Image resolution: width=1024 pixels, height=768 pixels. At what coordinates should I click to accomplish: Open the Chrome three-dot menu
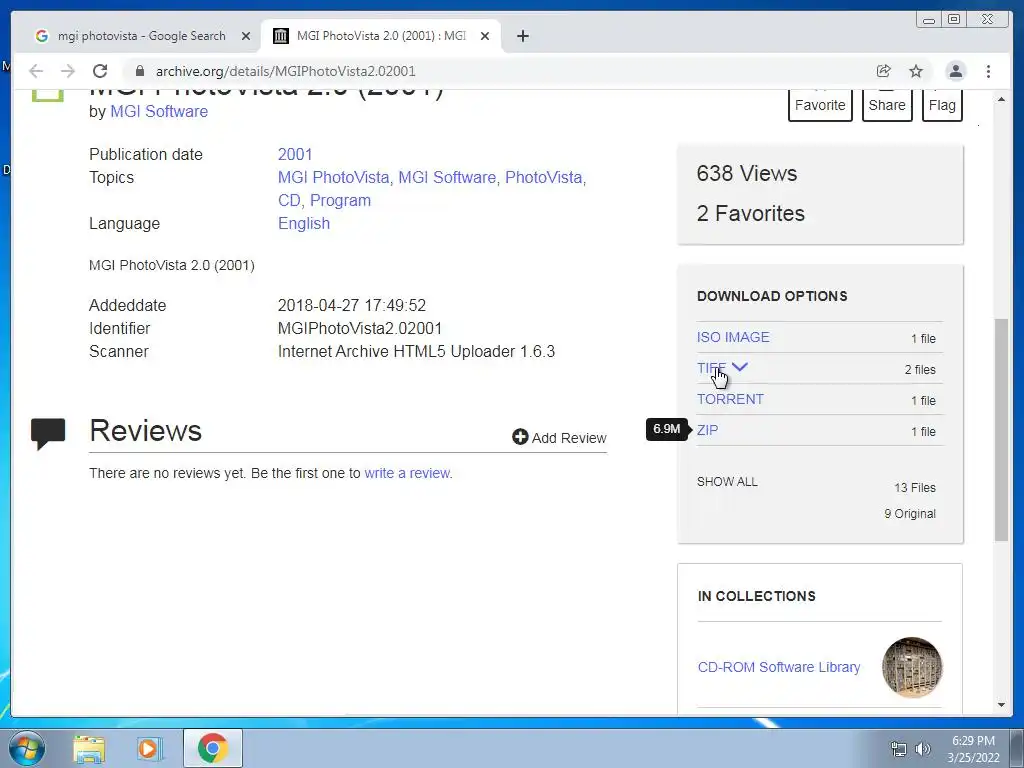(989, 71)
